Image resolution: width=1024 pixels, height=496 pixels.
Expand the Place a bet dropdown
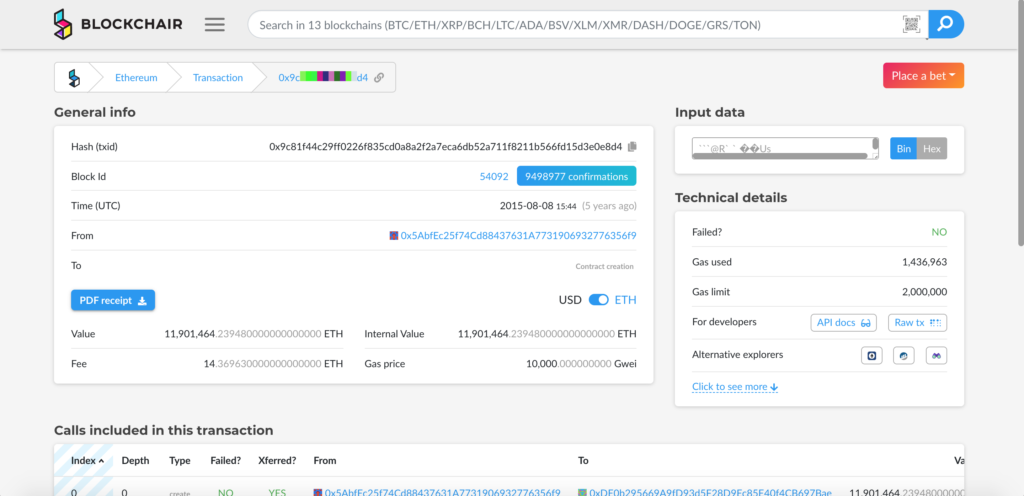coord(923,76)
